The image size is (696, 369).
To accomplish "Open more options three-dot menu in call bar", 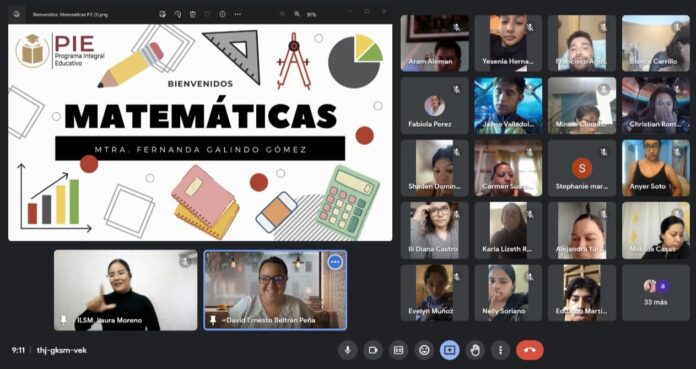I will (500, 350).
